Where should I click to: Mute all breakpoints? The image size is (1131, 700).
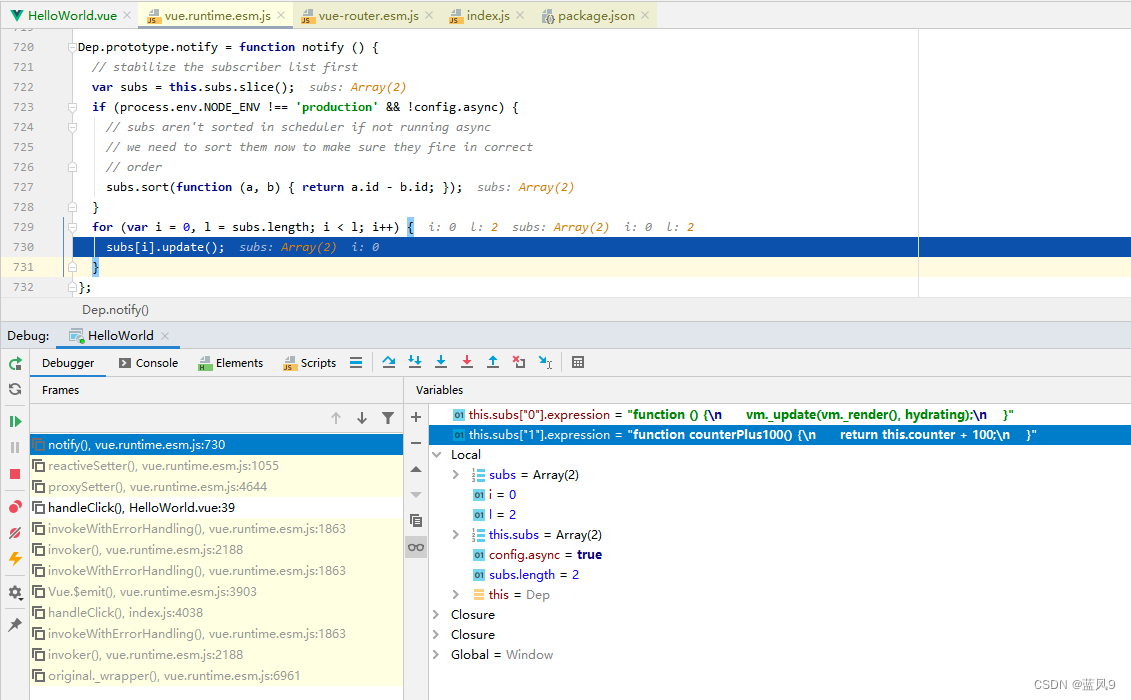[15, 531]
